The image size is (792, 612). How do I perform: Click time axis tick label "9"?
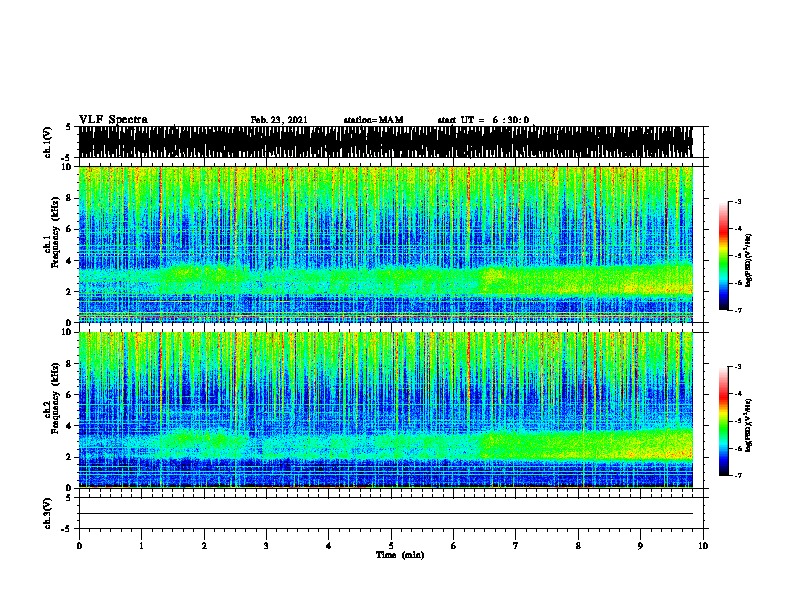click(x=640, y=546)
